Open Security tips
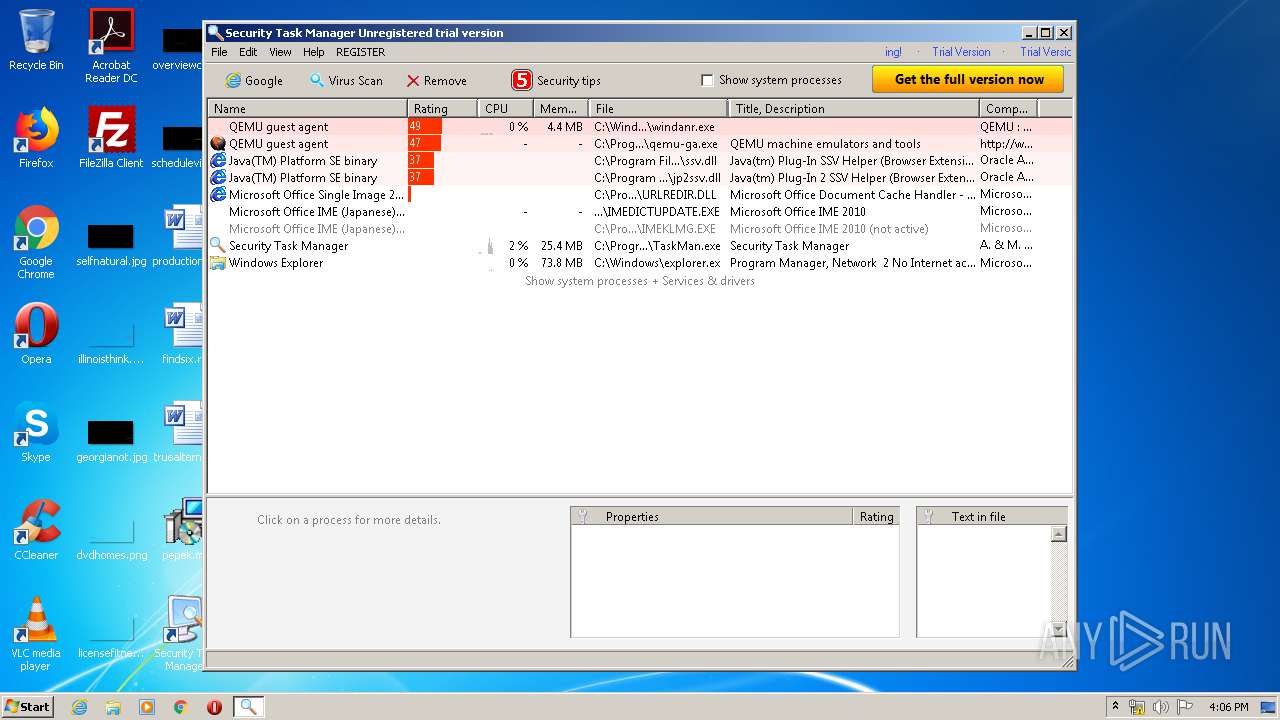 click(556, 81)
